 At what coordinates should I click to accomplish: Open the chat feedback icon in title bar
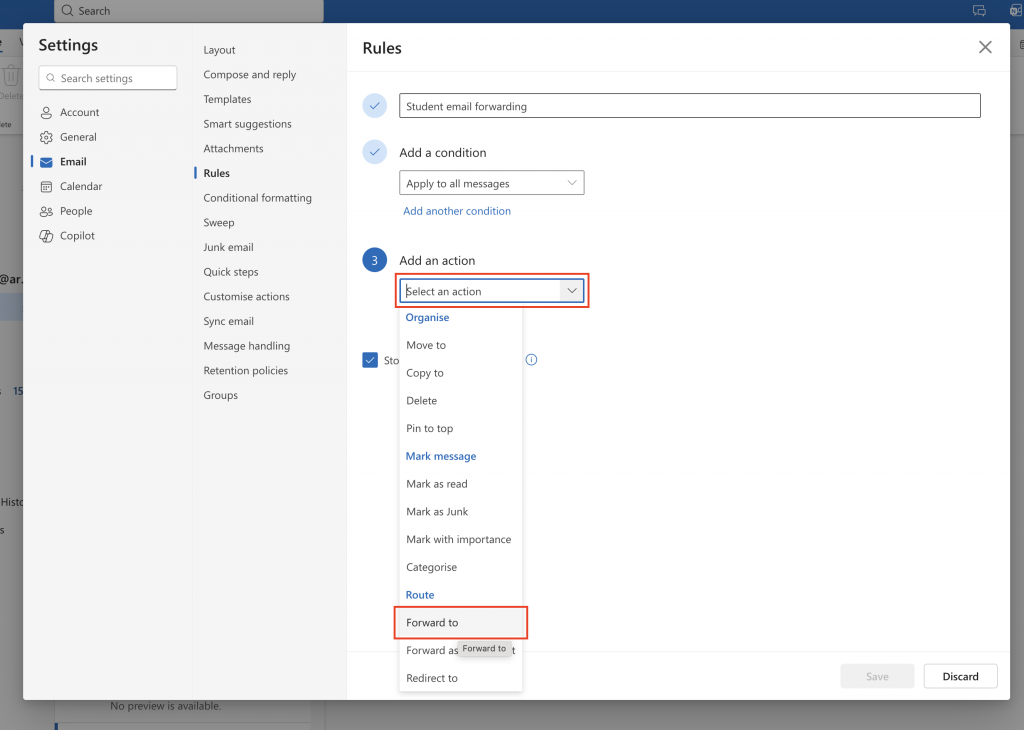[978, 11]
